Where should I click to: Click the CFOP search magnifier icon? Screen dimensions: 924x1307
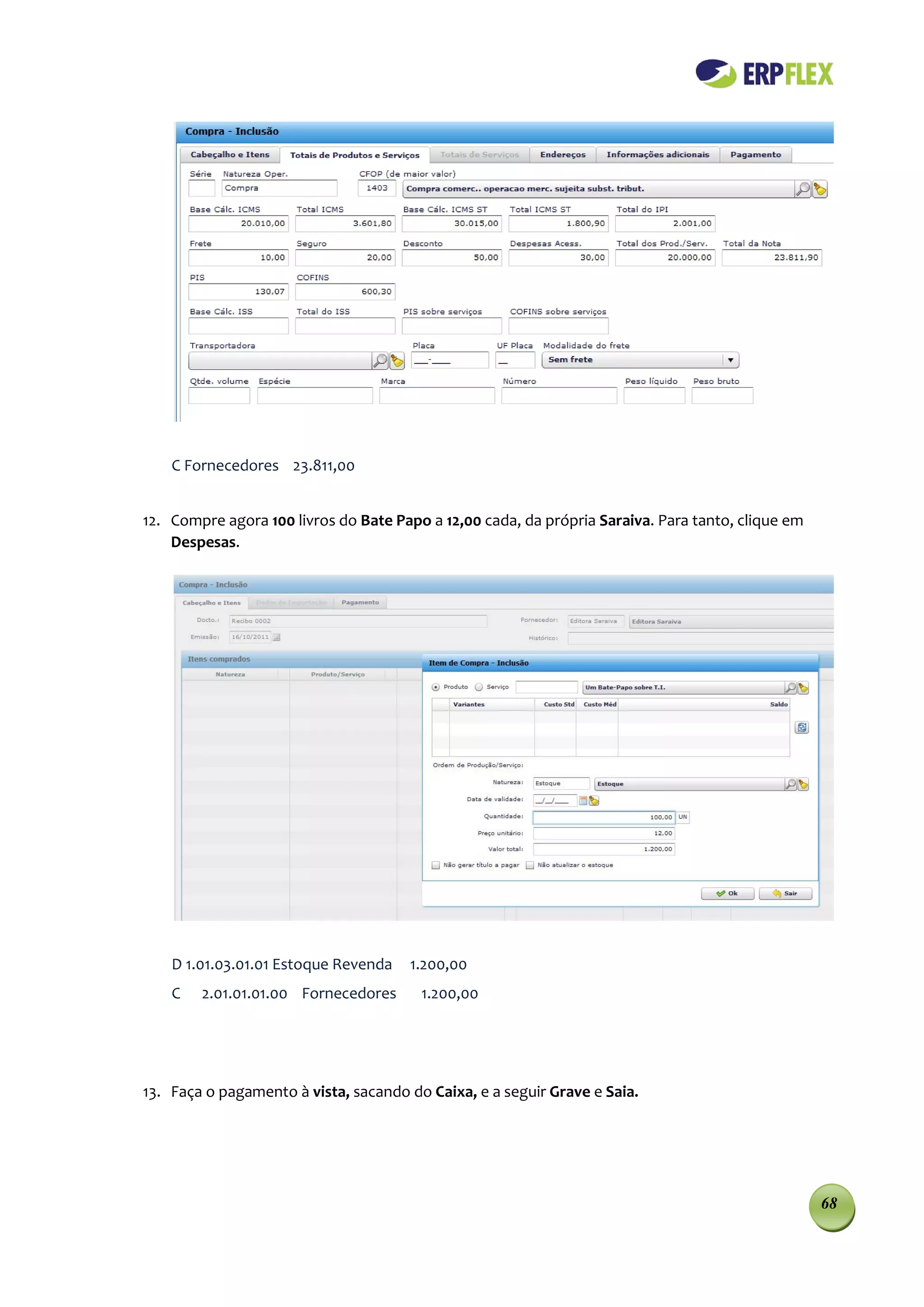[803, 189]
